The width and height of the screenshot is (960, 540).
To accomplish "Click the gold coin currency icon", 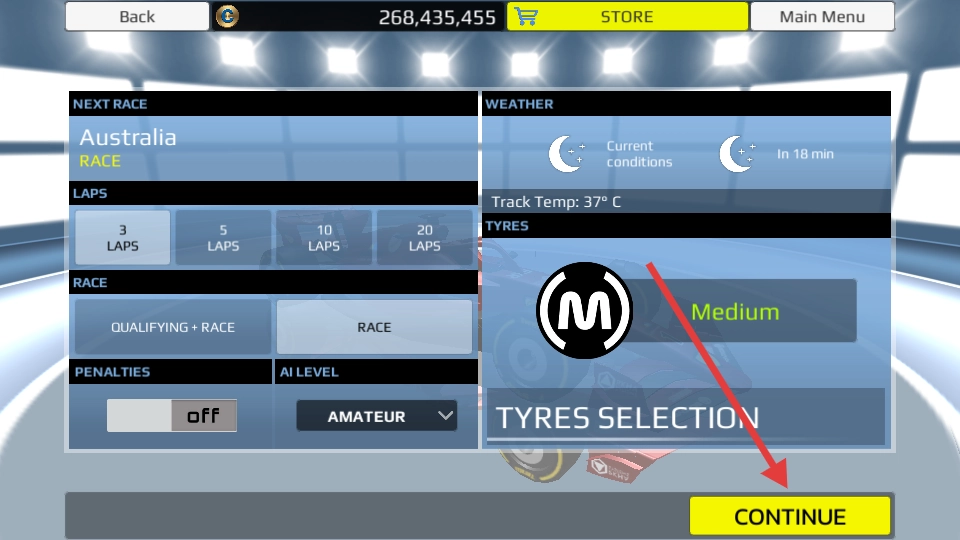I will tap(227, 17).
